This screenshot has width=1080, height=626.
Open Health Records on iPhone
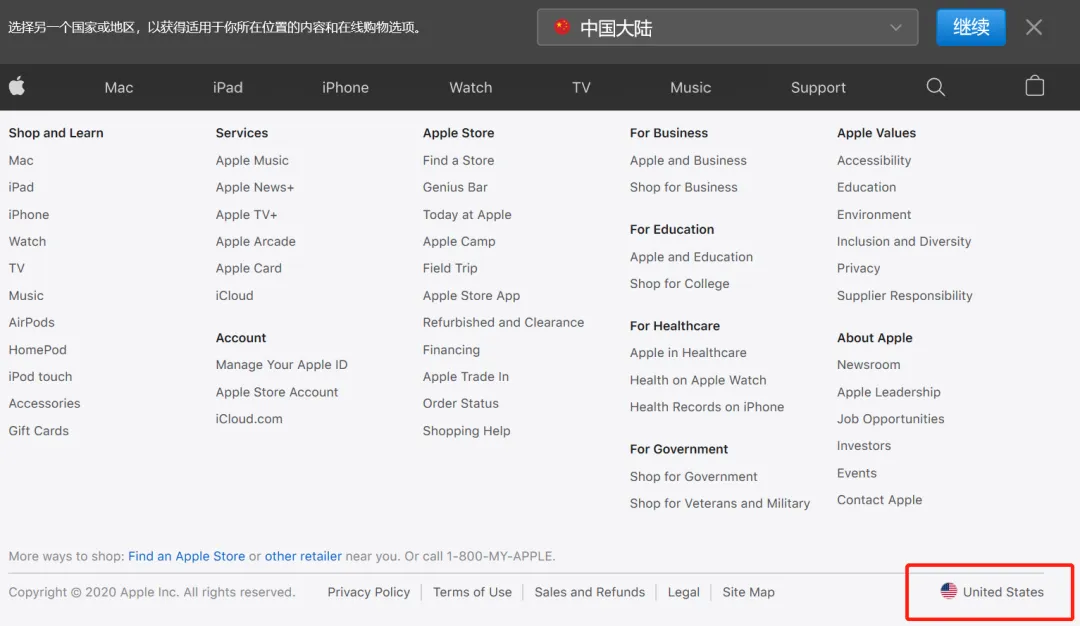707,407
